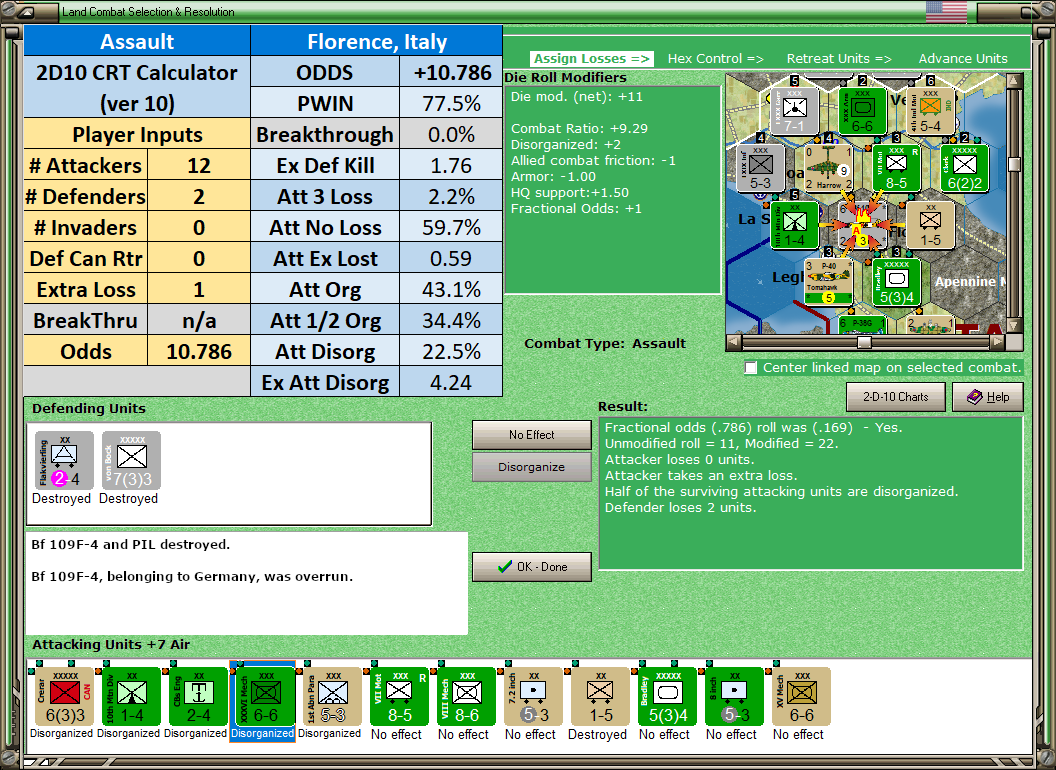
Task: Switch to the Retreat Units step
Action: [839, 59]
